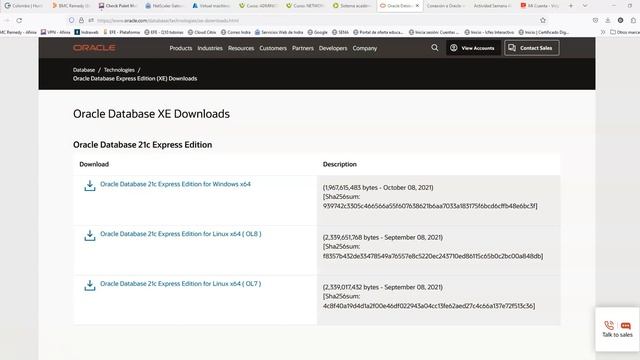640x360 pixels.
Task: Open the Customers menu
Action: (273, 48)
